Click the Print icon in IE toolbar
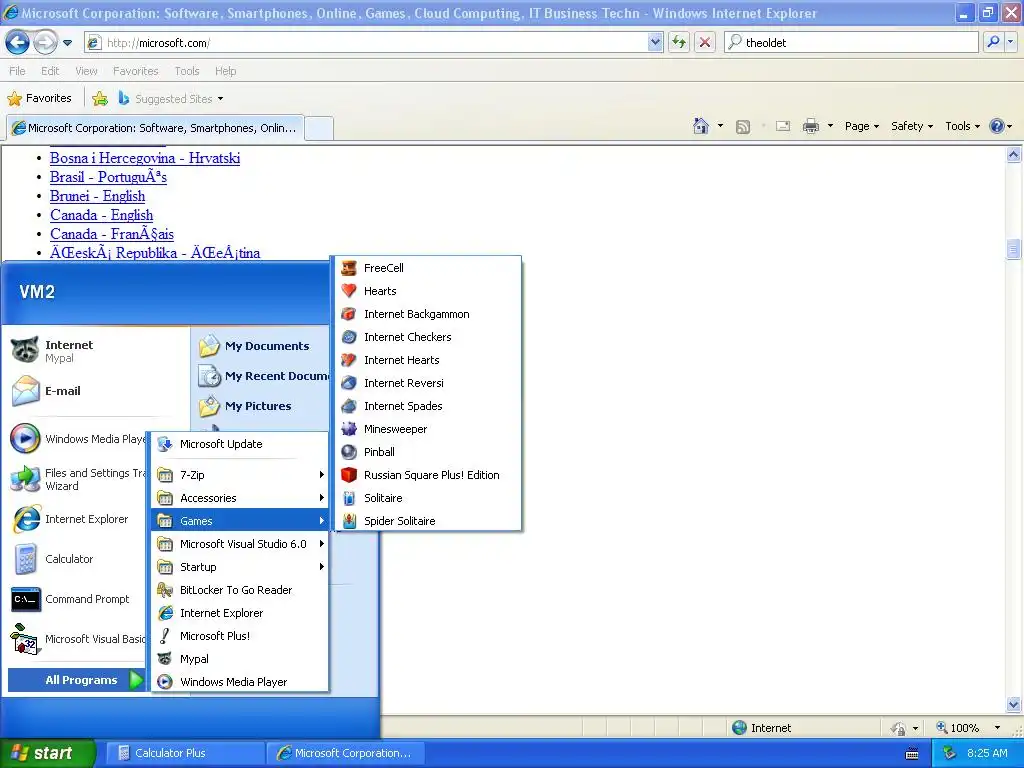This screenshot has height=768, width=1024. 810,126
